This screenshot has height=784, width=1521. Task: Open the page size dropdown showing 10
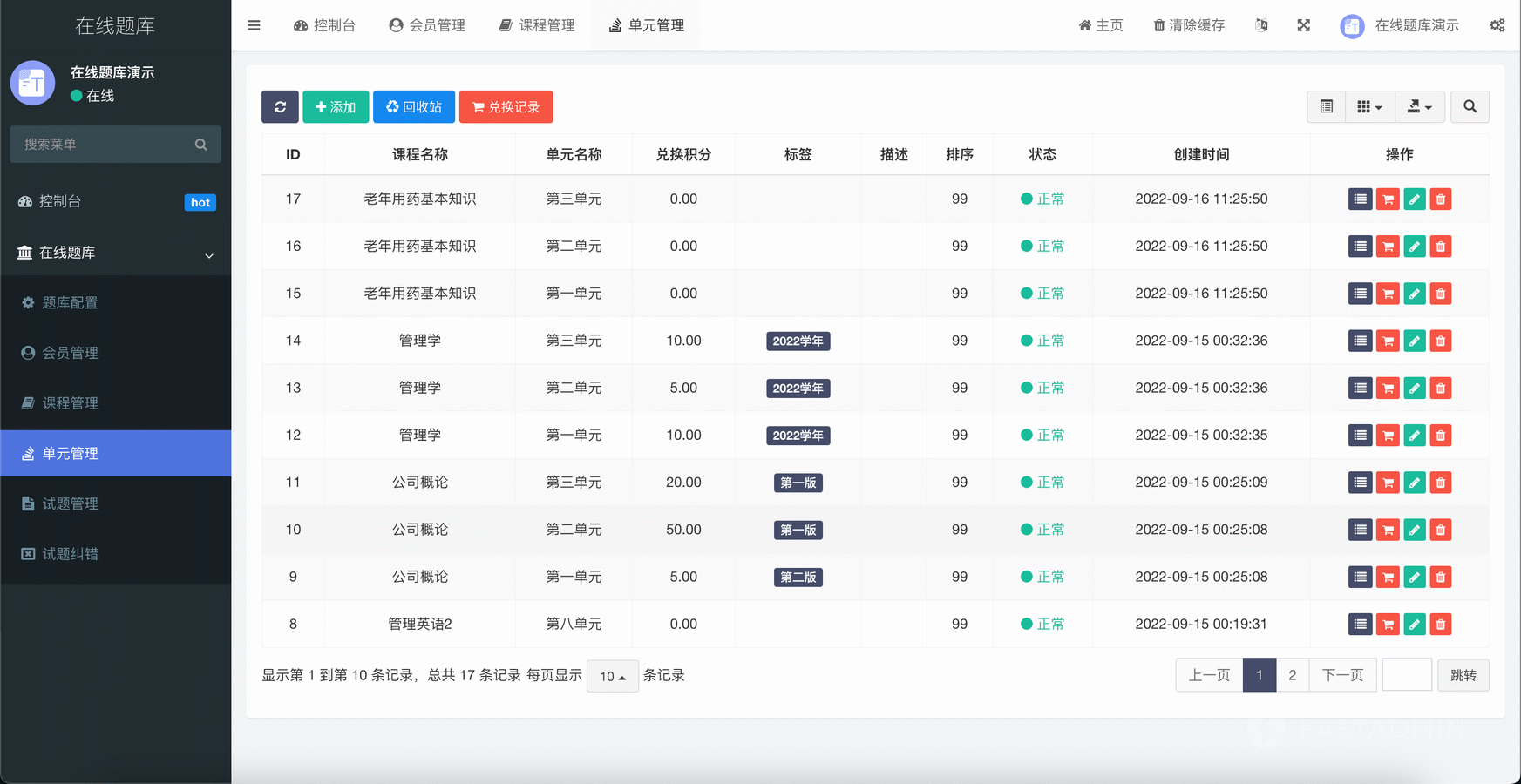click(x=612, y=676)
